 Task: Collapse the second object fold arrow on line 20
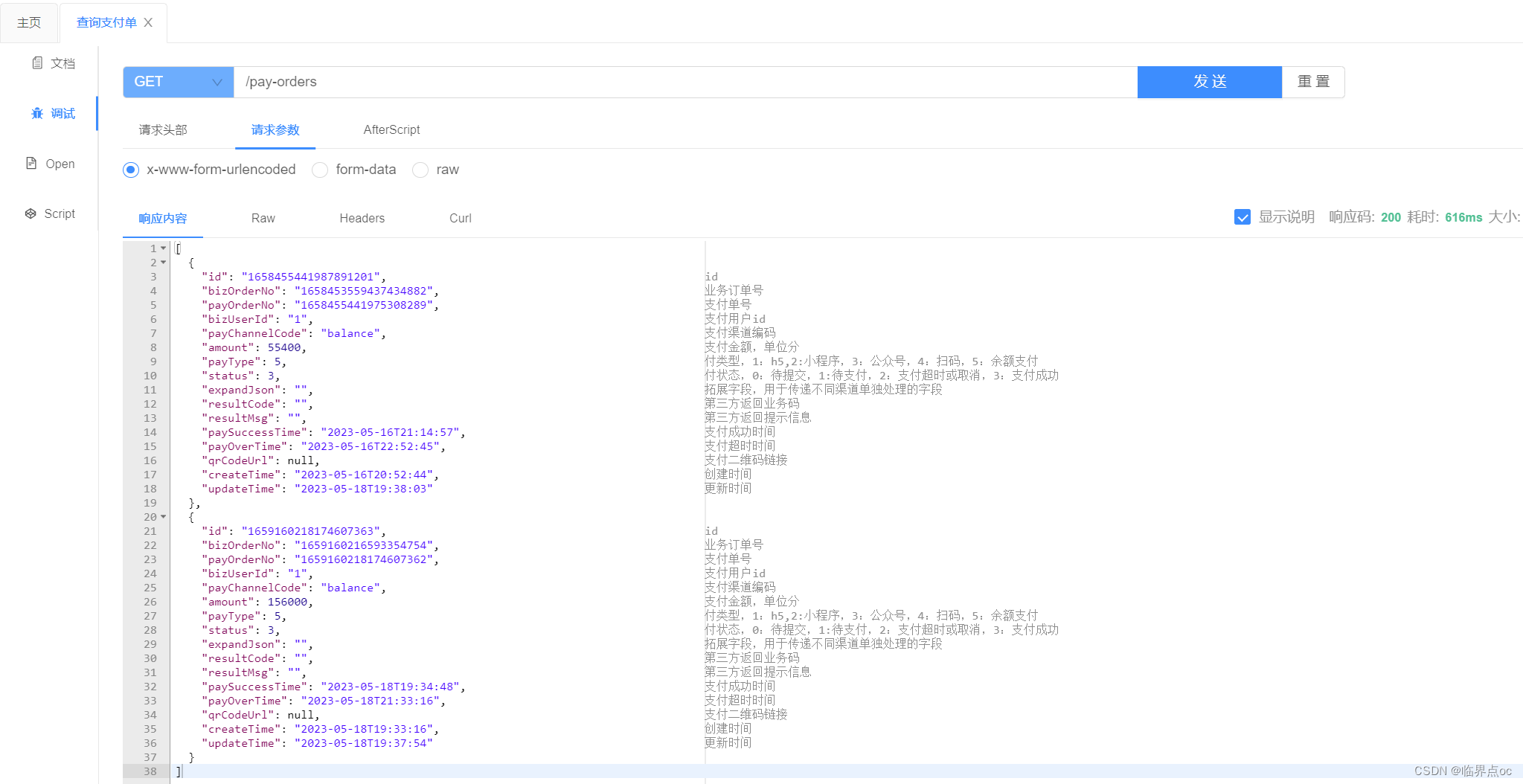[x=164, y=517]
